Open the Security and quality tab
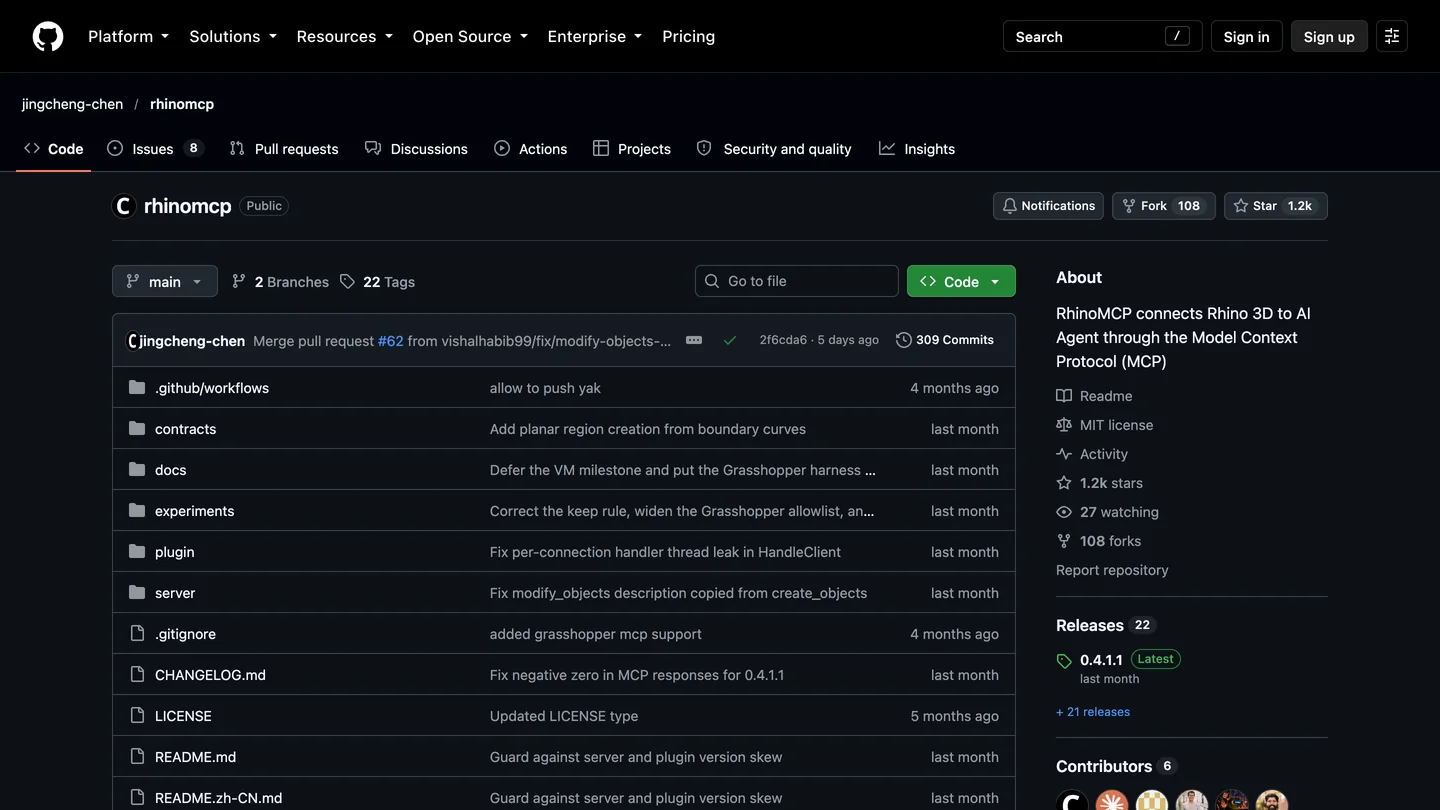The height and width of the screenshot is (810, 1440). coord(774,149)
